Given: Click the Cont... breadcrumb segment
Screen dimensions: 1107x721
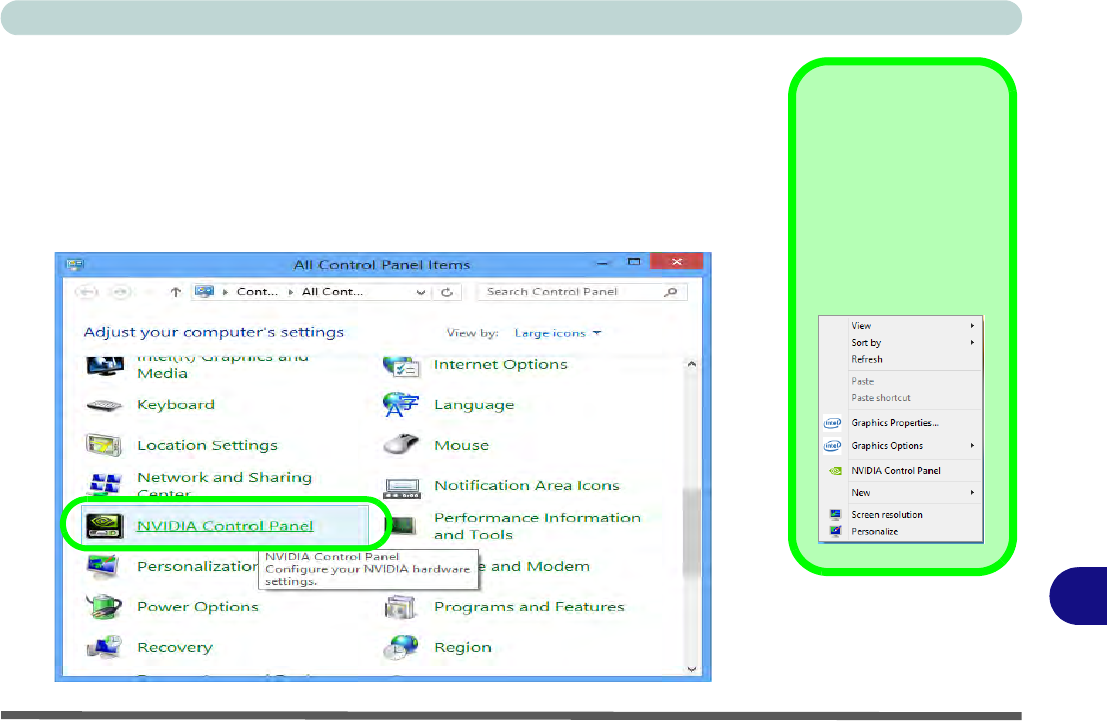Looking at the screenshot, I should click(257, 292).
